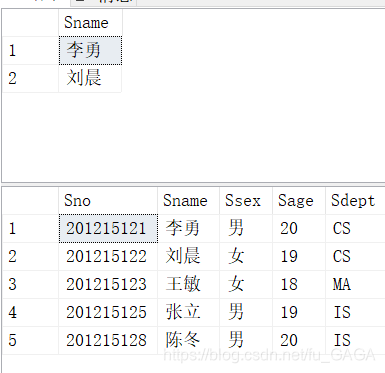Select the Sage cell 20 in the 李勇 row
Viewport: 385px width, 373px height.
299,228
